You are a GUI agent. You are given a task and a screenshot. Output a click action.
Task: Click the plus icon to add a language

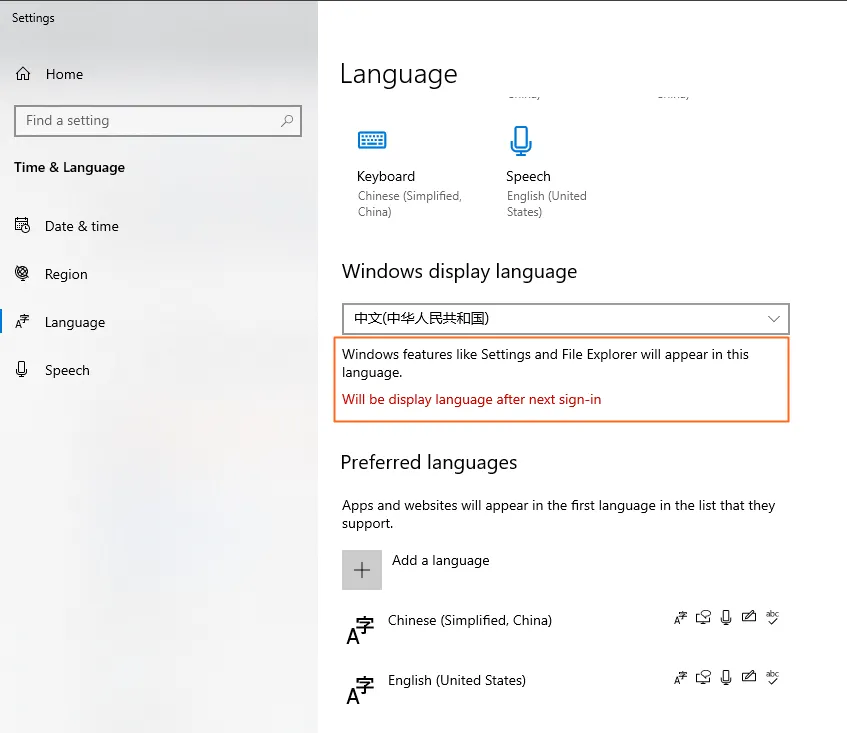coord(362,570)
